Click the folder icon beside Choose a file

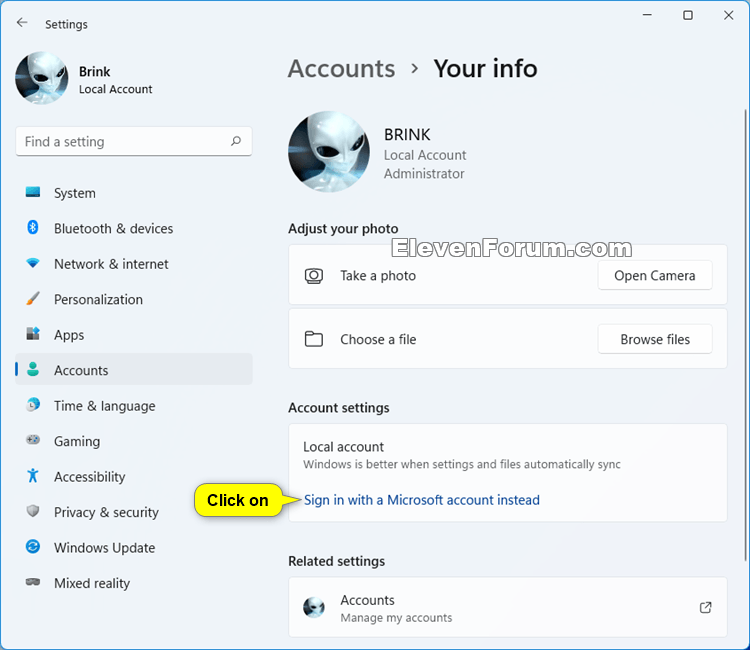tap(314, 339)
